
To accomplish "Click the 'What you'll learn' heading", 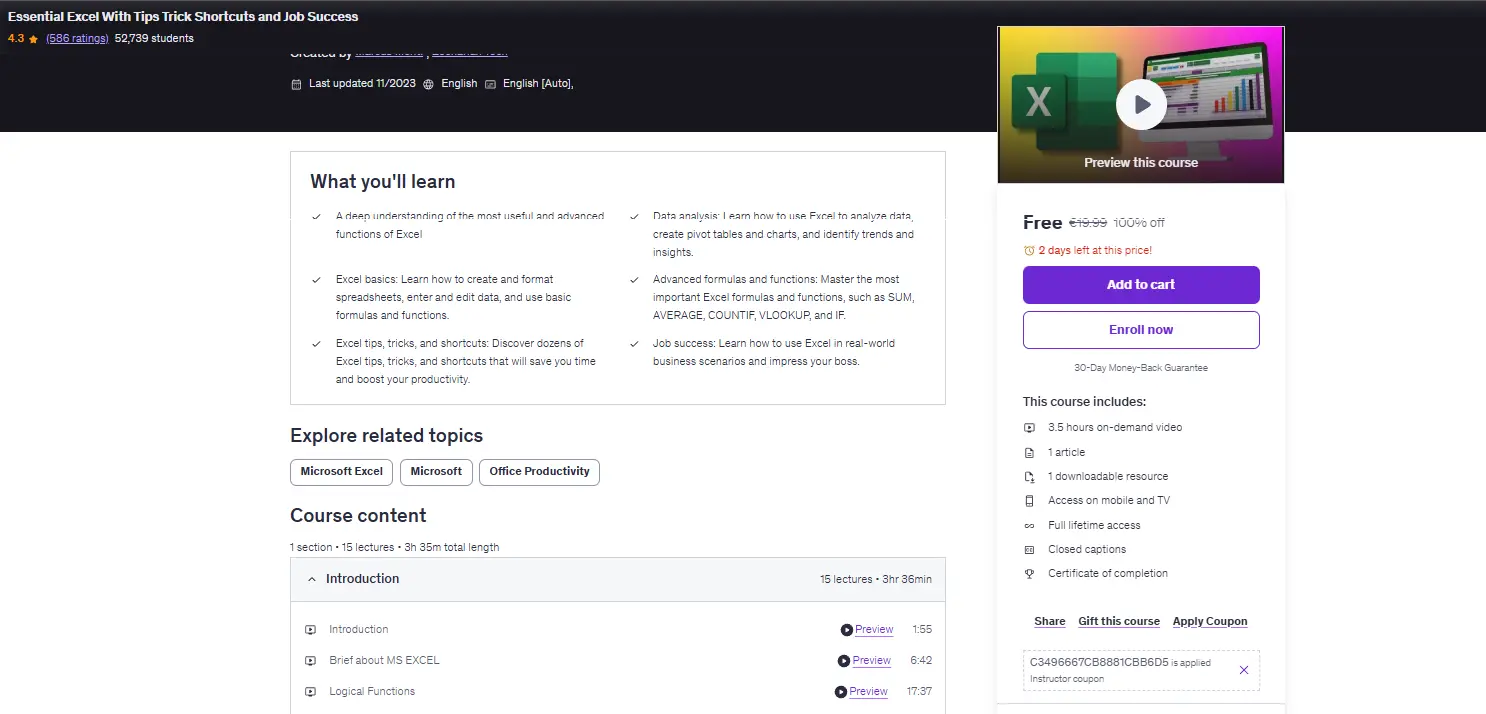I will point(383,182).
